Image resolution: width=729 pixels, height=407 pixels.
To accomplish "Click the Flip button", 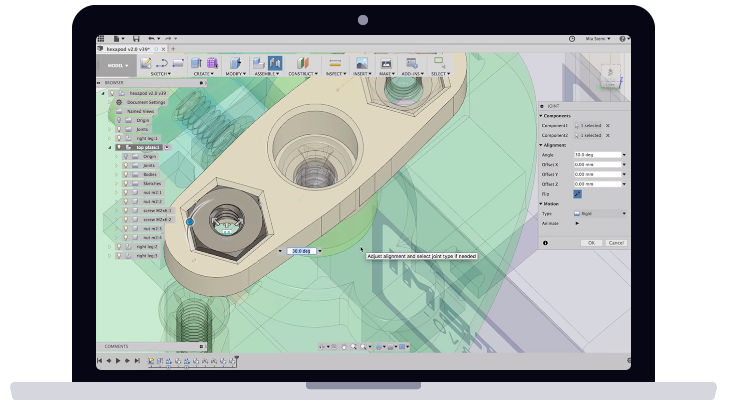I will pyautogui.click(x=577, y=194).
